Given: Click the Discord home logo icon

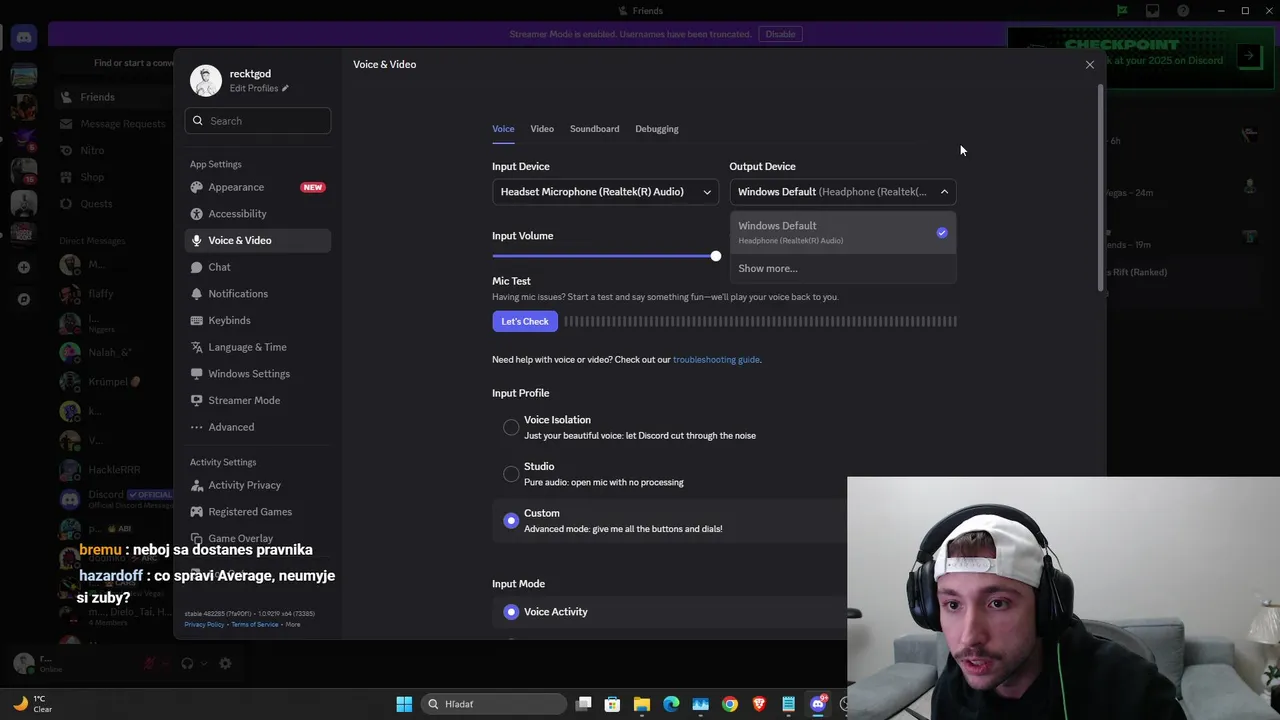Looking at the screenshot, I should [24, 38].
